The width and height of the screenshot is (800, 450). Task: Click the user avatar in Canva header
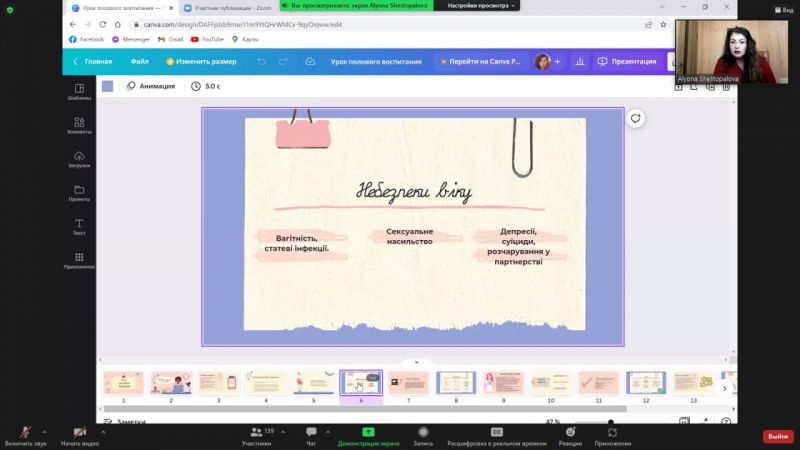542,62
